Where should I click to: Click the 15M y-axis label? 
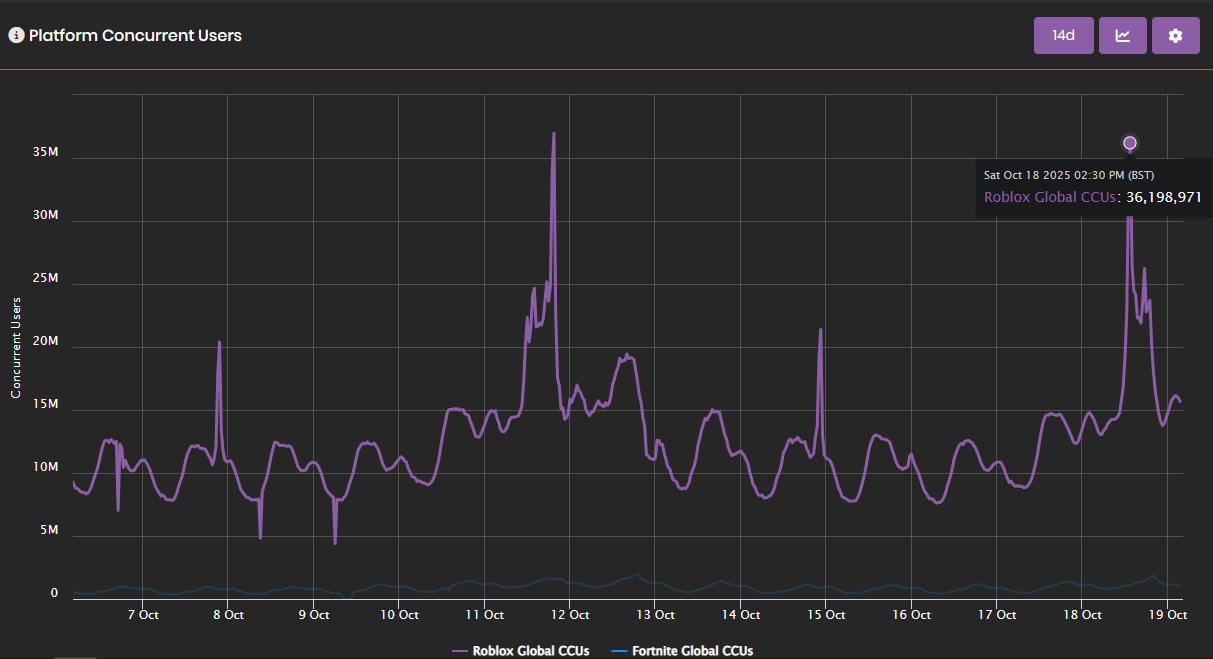click(x=46, y=405)
